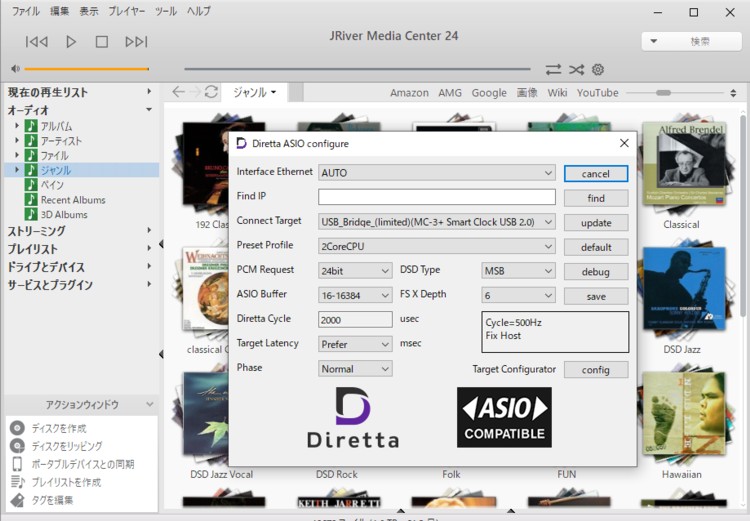The image size is (750, 521).
Task: Adjust the volume slider
Action: coord(87,69)
